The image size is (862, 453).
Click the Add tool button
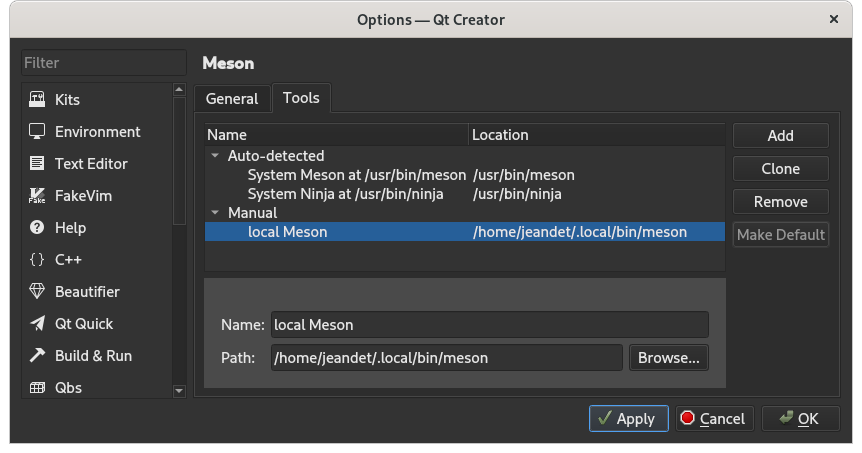click(x=780, y=136)
